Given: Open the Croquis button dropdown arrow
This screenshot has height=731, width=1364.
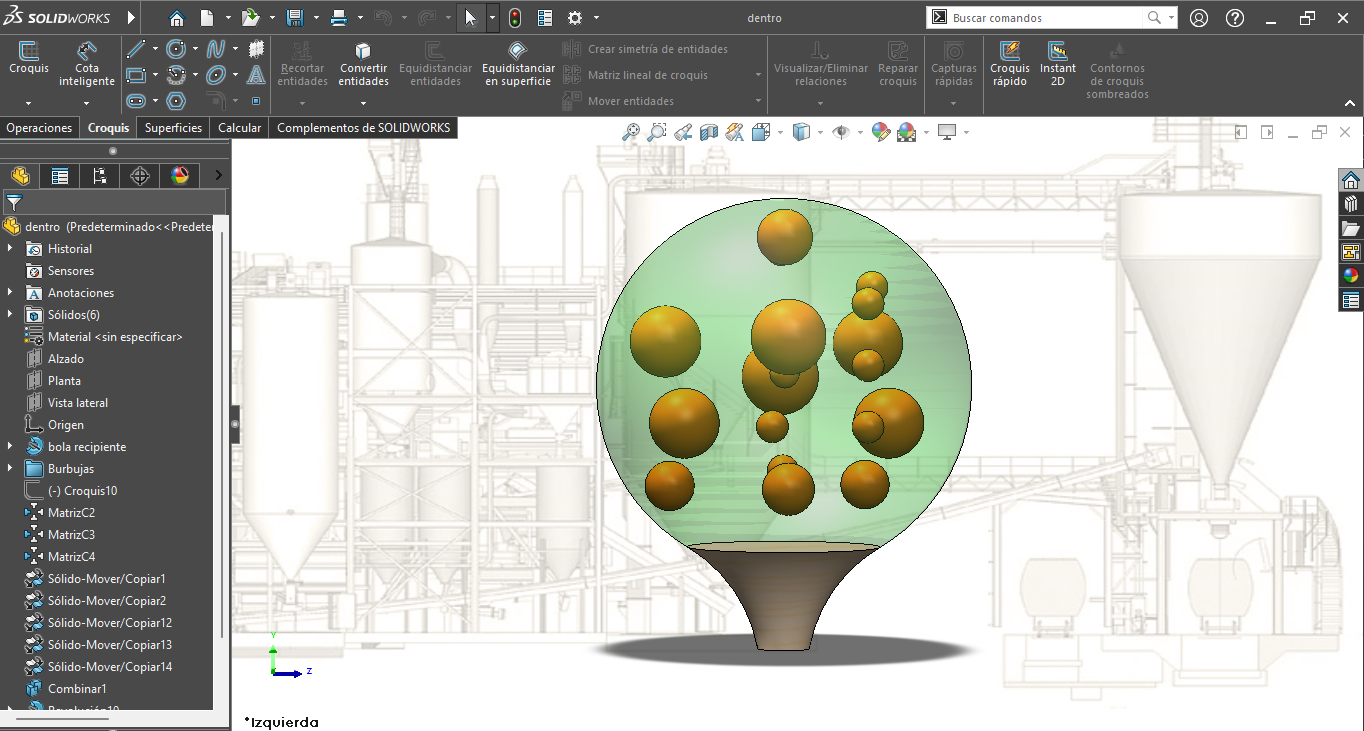Looking at the screenshot, I should [x=29, y=103].
